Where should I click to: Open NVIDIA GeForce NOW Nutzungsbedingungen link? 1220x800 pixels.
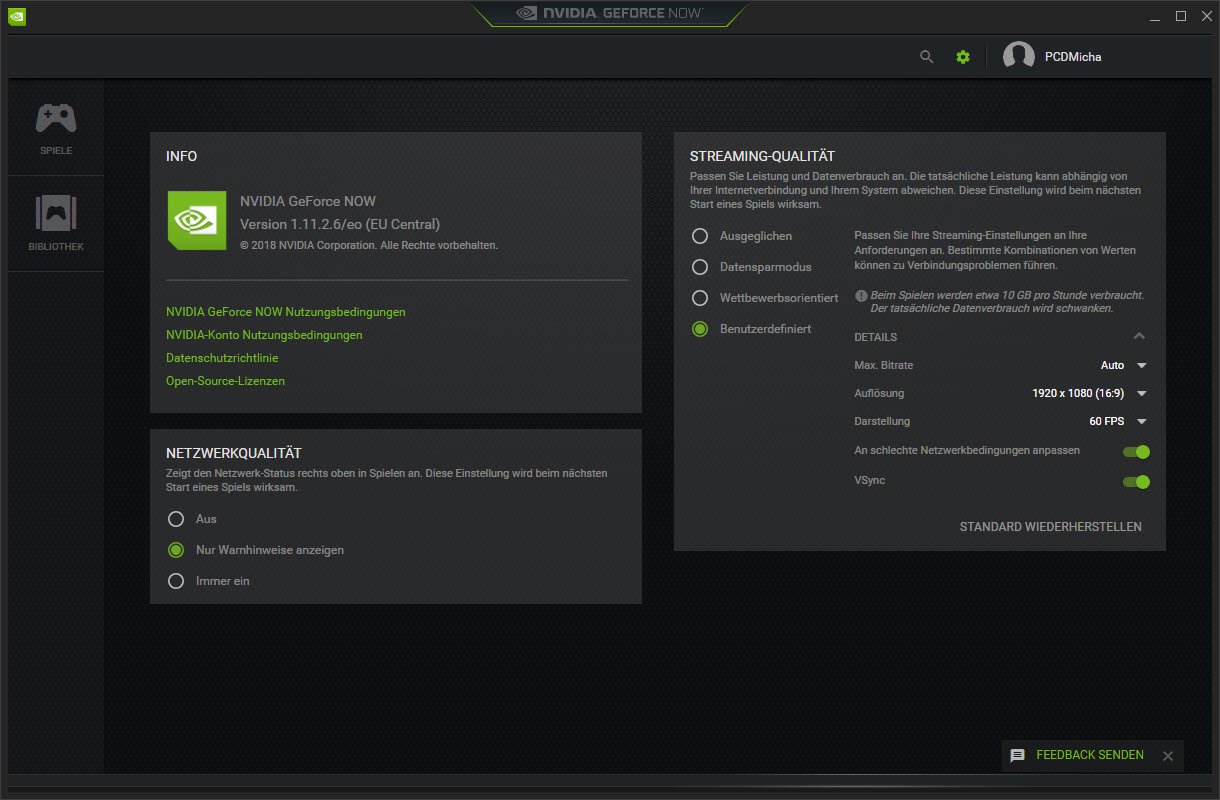286,312
